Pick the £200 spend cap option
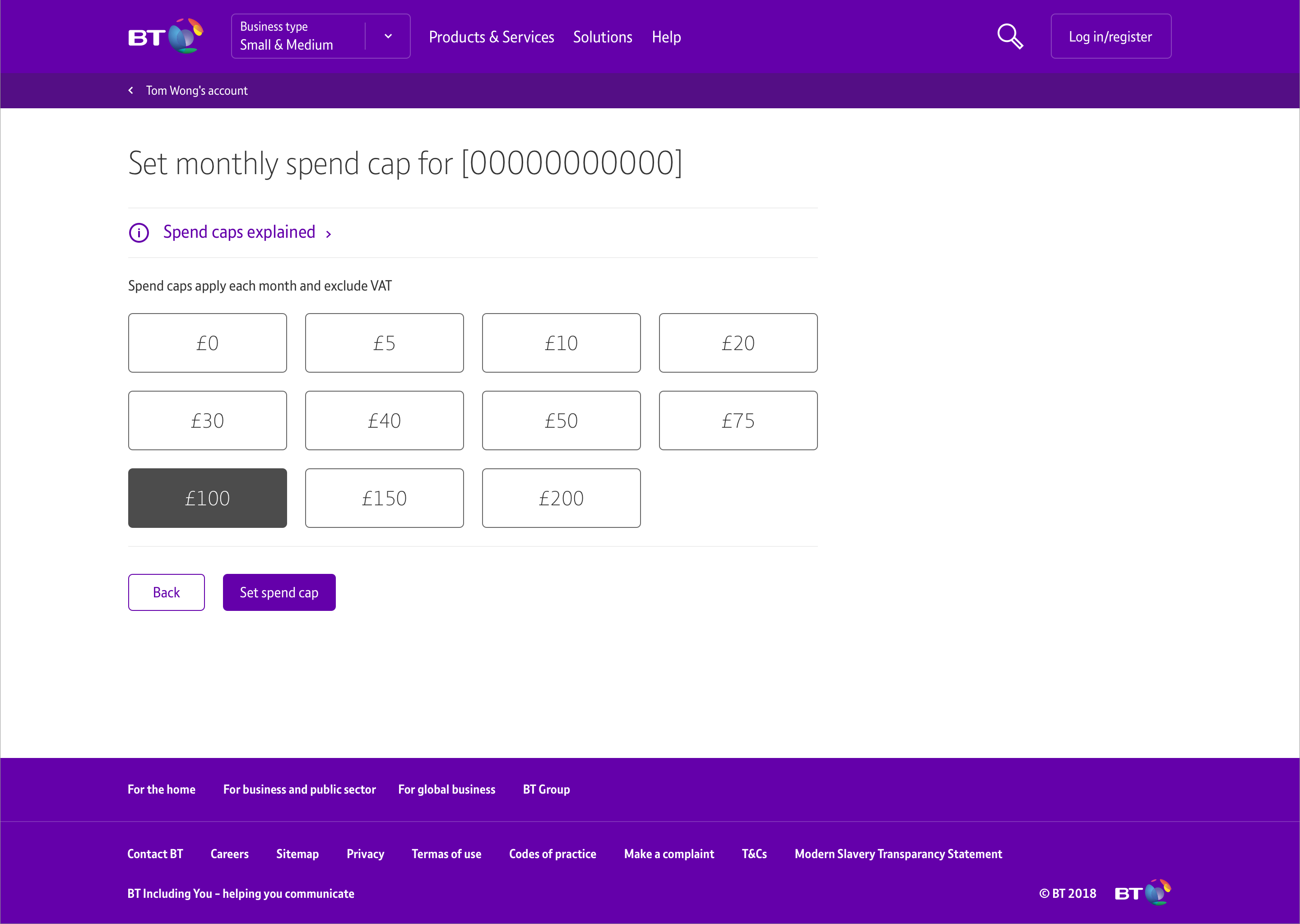 [x=561, y=499]
